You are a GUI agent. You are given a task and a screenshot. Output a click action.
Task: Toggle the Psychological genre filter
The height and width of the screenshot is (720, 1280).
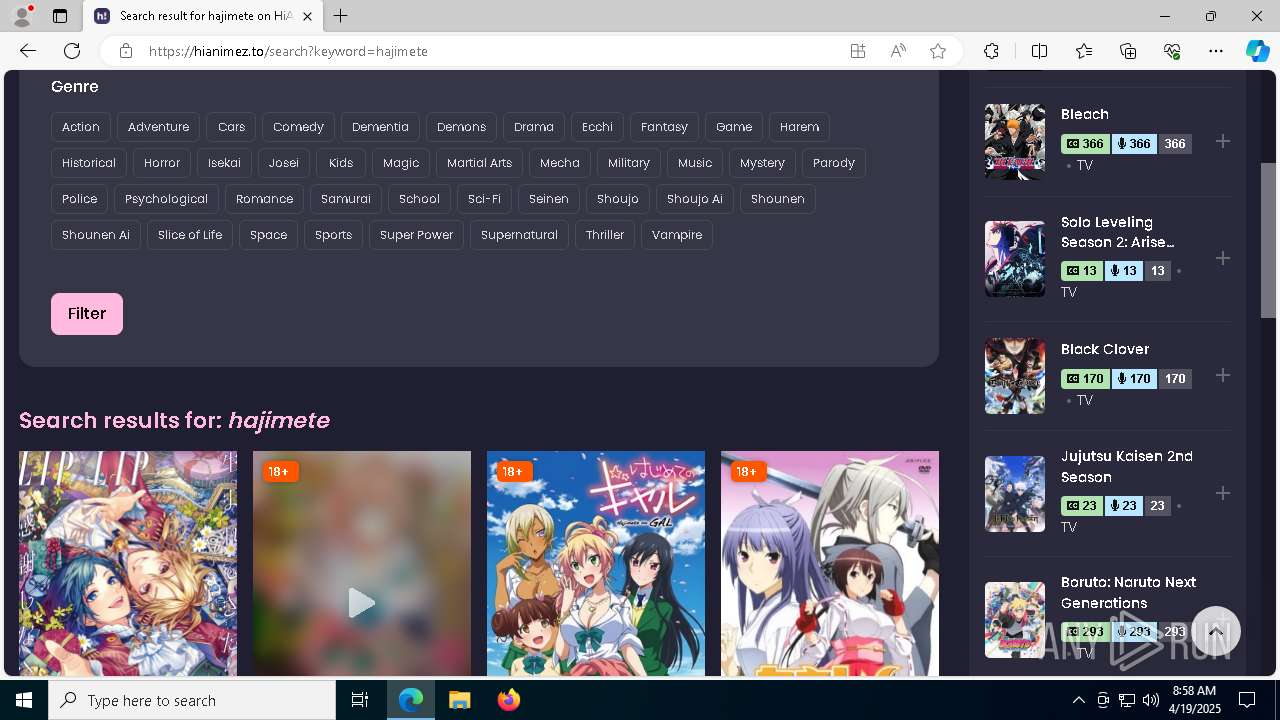166,199
